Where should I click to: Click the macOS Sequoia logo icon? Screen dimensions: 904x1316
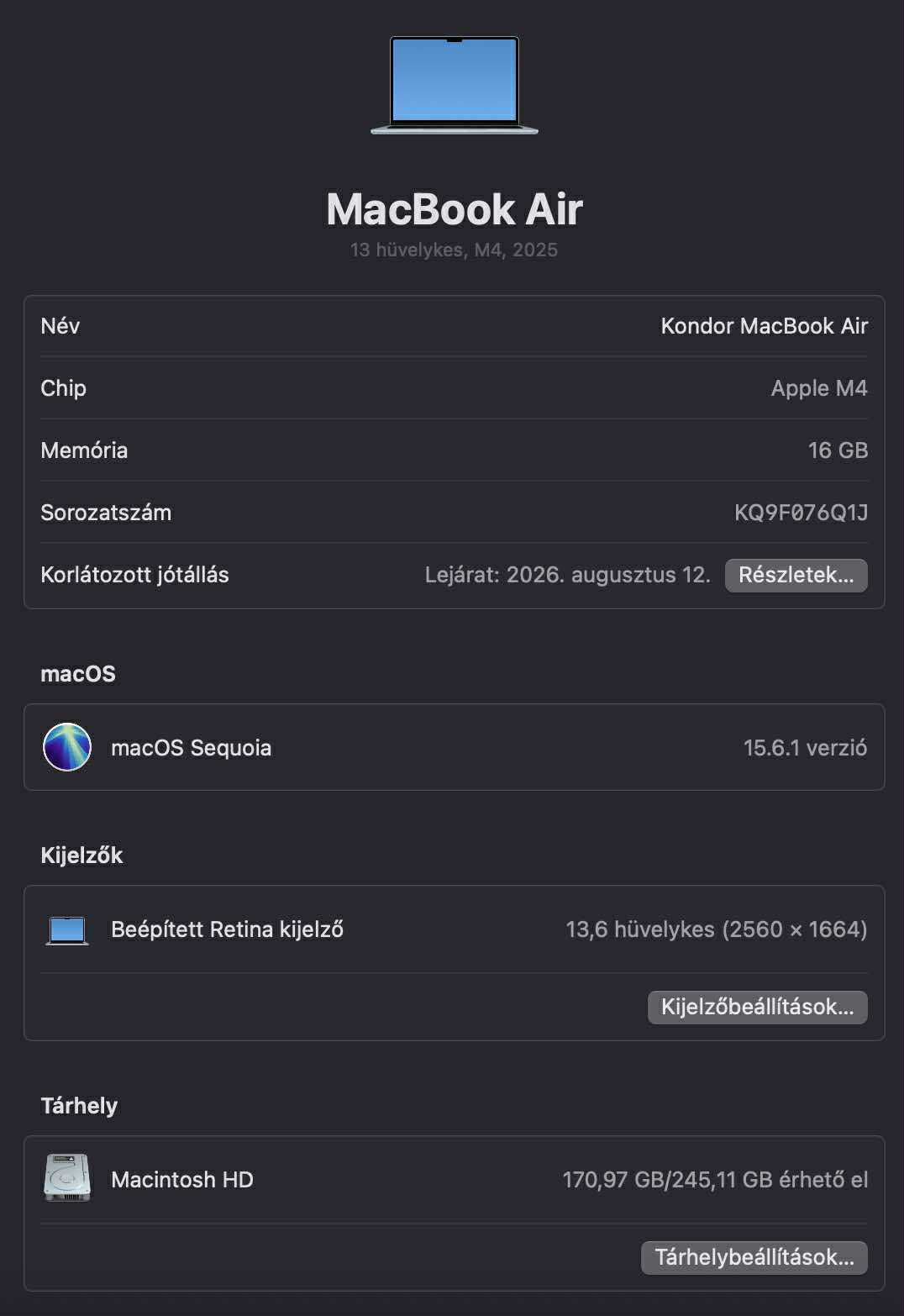67,747
